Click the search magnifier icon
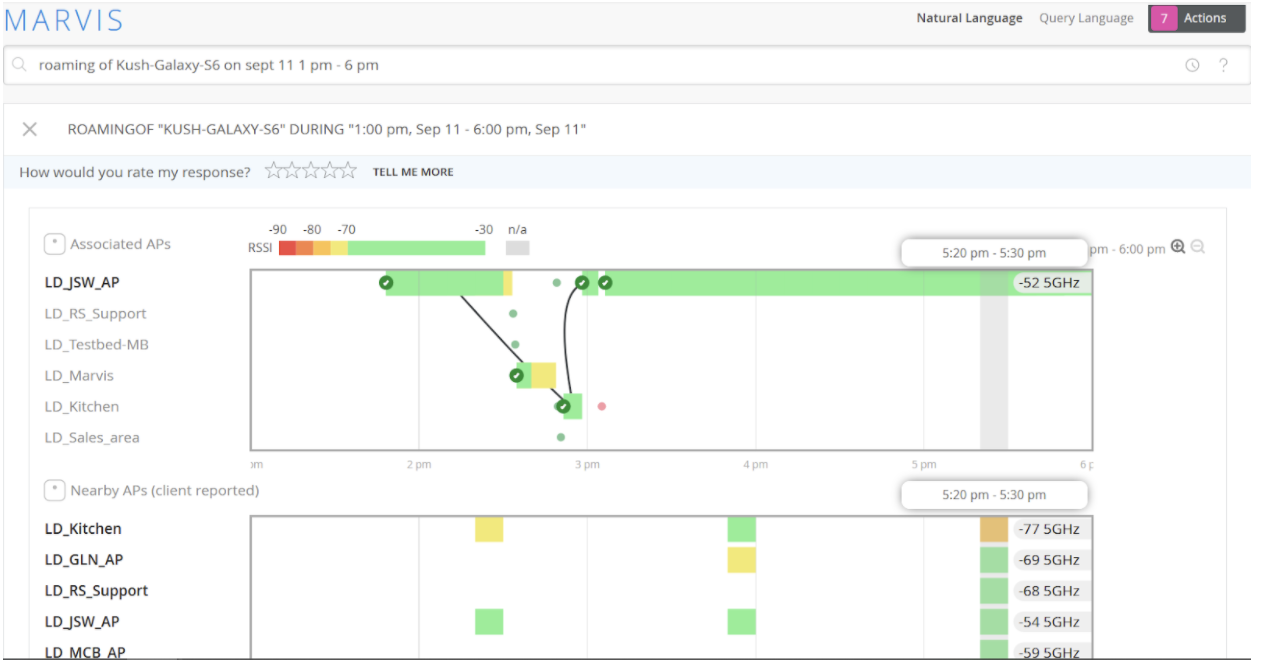This screenshot has width=1264, height=667. (x=20, y=65)
